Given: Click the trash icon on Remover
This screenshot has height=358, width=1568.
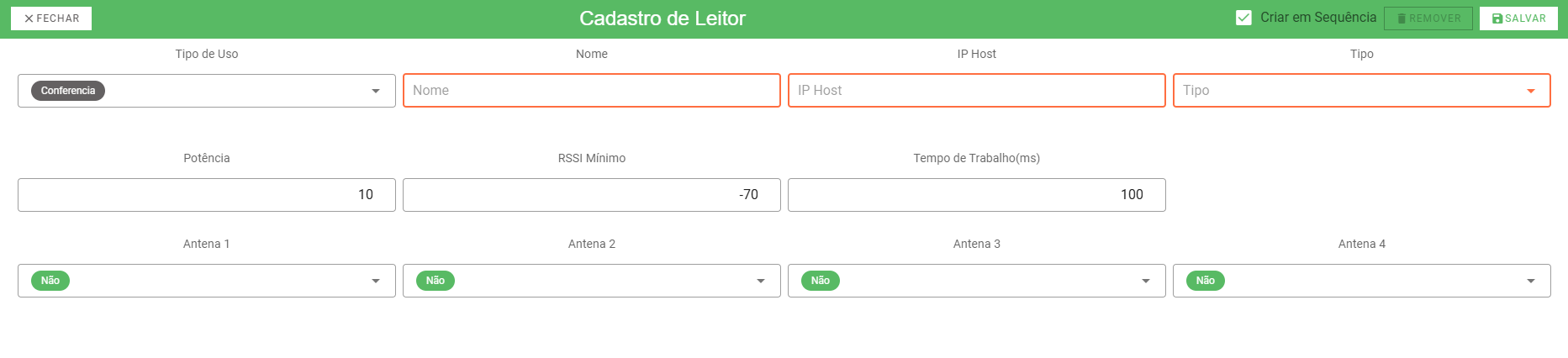Looking at the screenshot, I should coord(1402,18).
